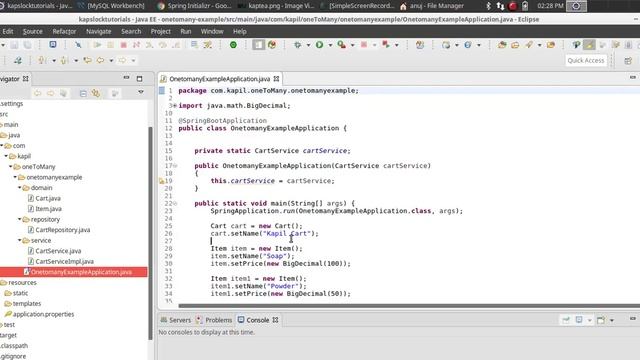Switch to Spring Initializr browser window
Viewport: 640px width, 360px height.
click(195, 6)
